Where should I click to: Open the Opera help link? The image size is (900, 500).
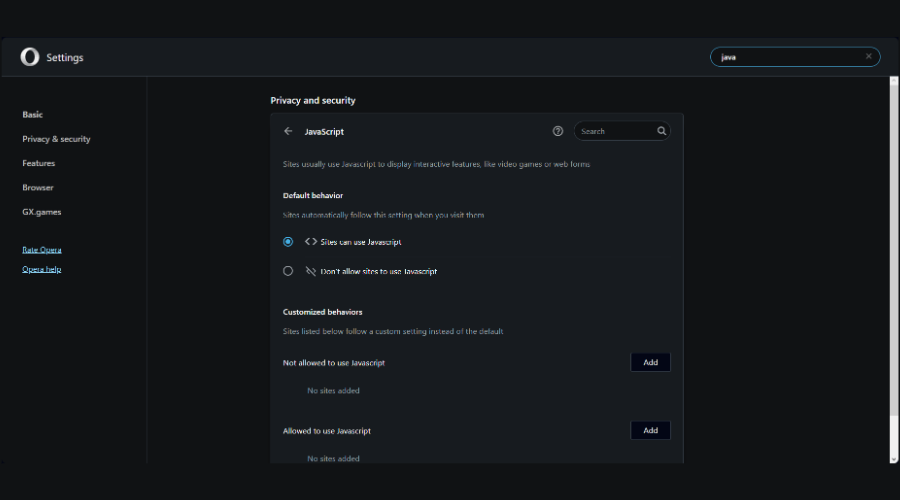tap(42, 269)
